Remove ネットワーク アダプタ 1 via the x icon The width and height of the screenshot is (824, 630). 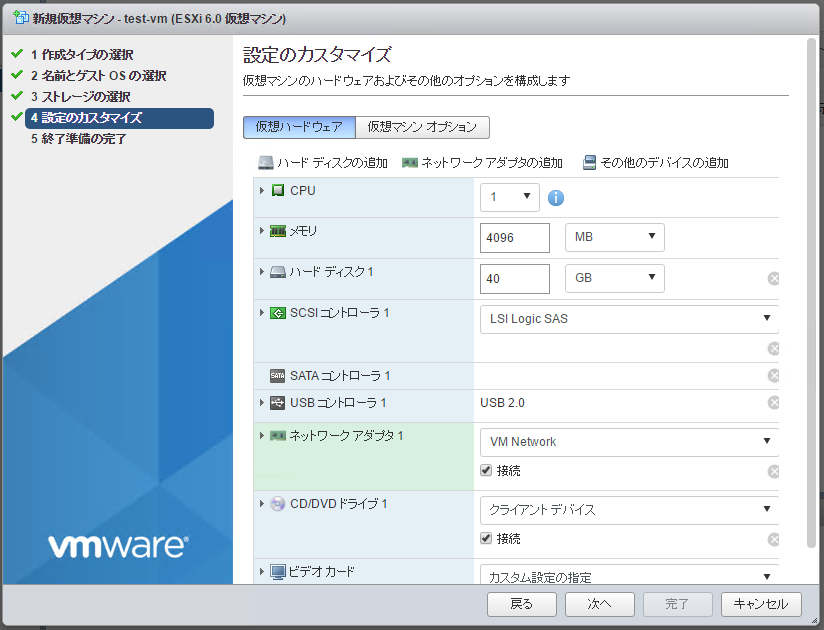point(773,470)
